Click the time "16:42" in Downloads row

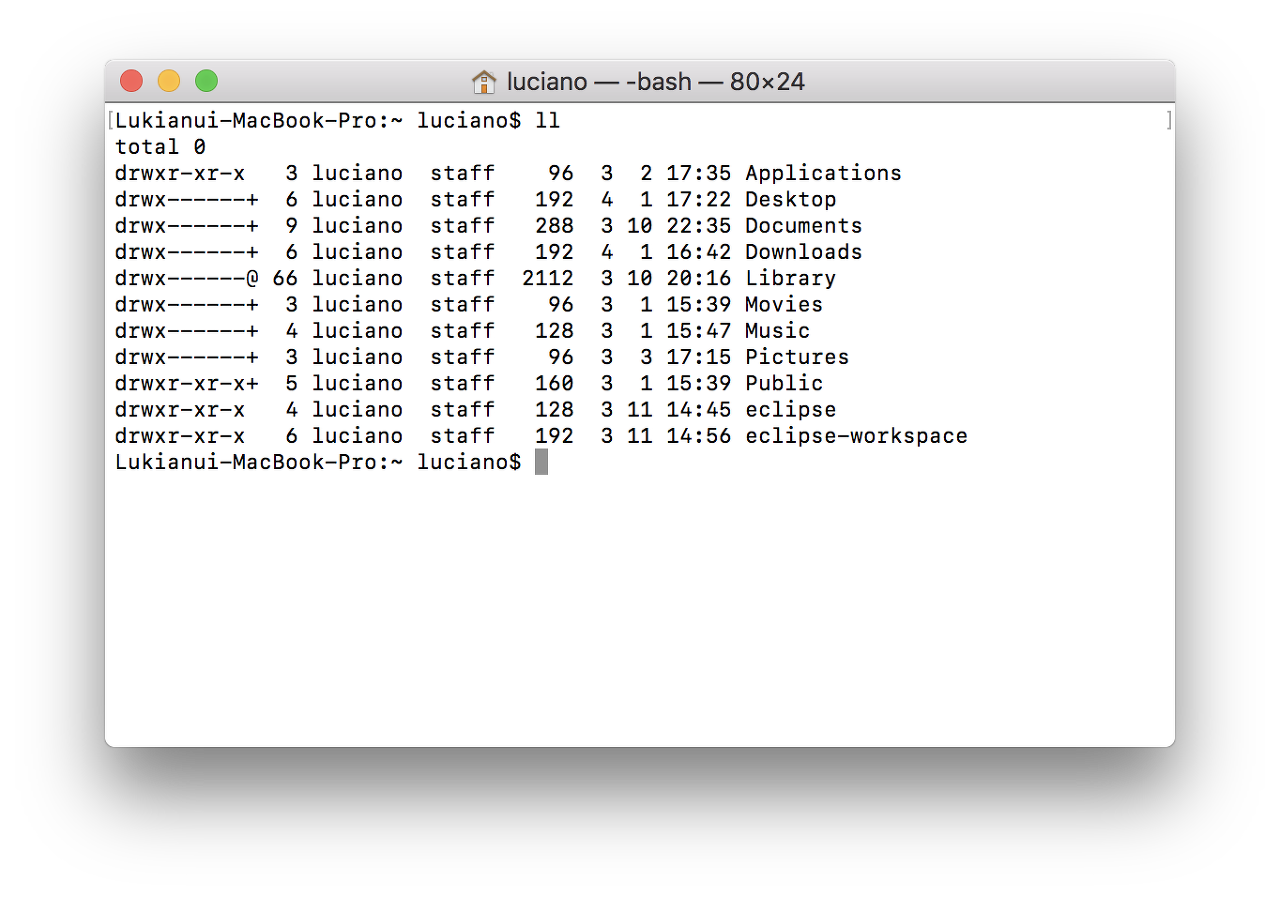699,252
